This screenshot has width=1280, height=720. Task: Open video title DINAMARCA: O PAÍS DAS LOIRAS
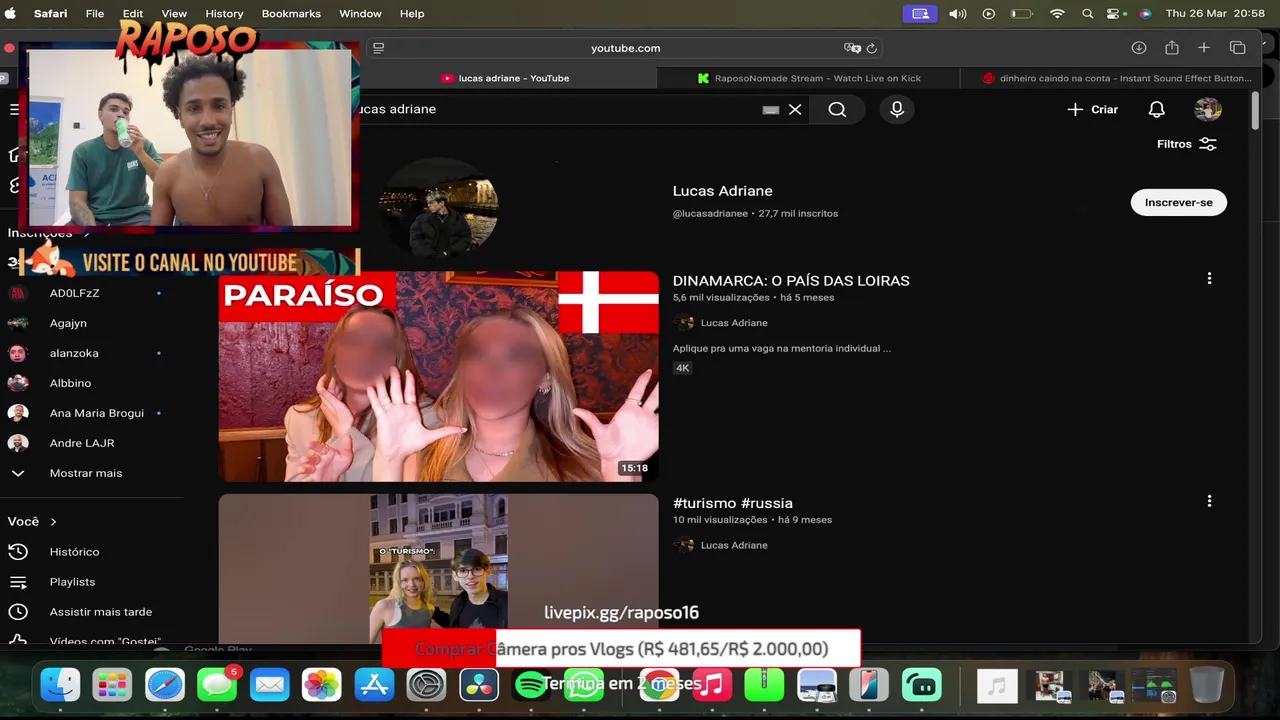point(791,281)
